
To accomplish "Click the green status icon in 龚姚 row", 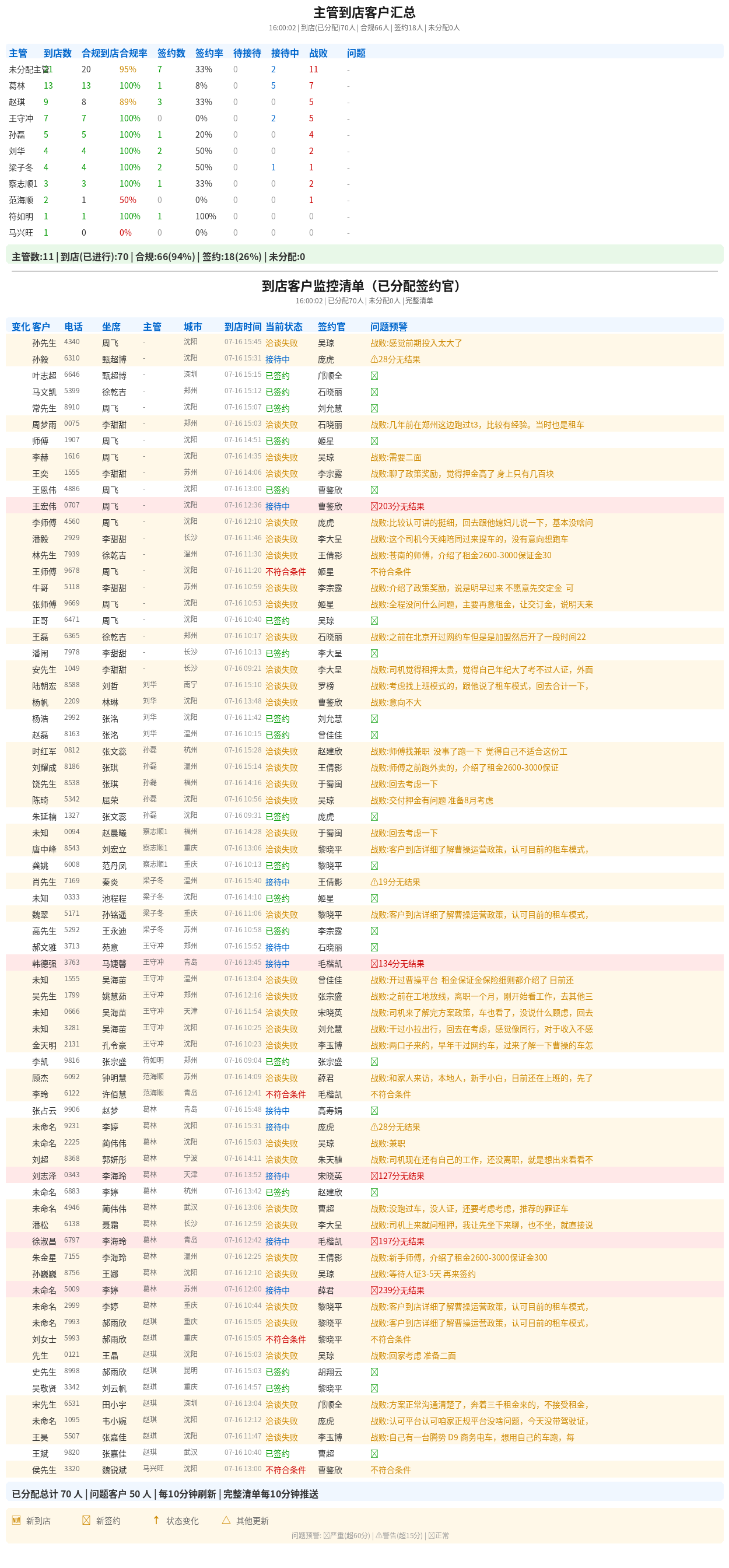I will [x=374, y=866].
